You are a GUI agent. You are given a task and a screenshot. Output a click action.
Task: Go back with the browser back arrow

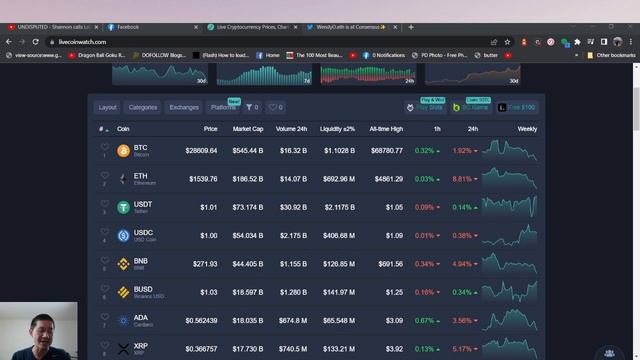pos(9,42)
